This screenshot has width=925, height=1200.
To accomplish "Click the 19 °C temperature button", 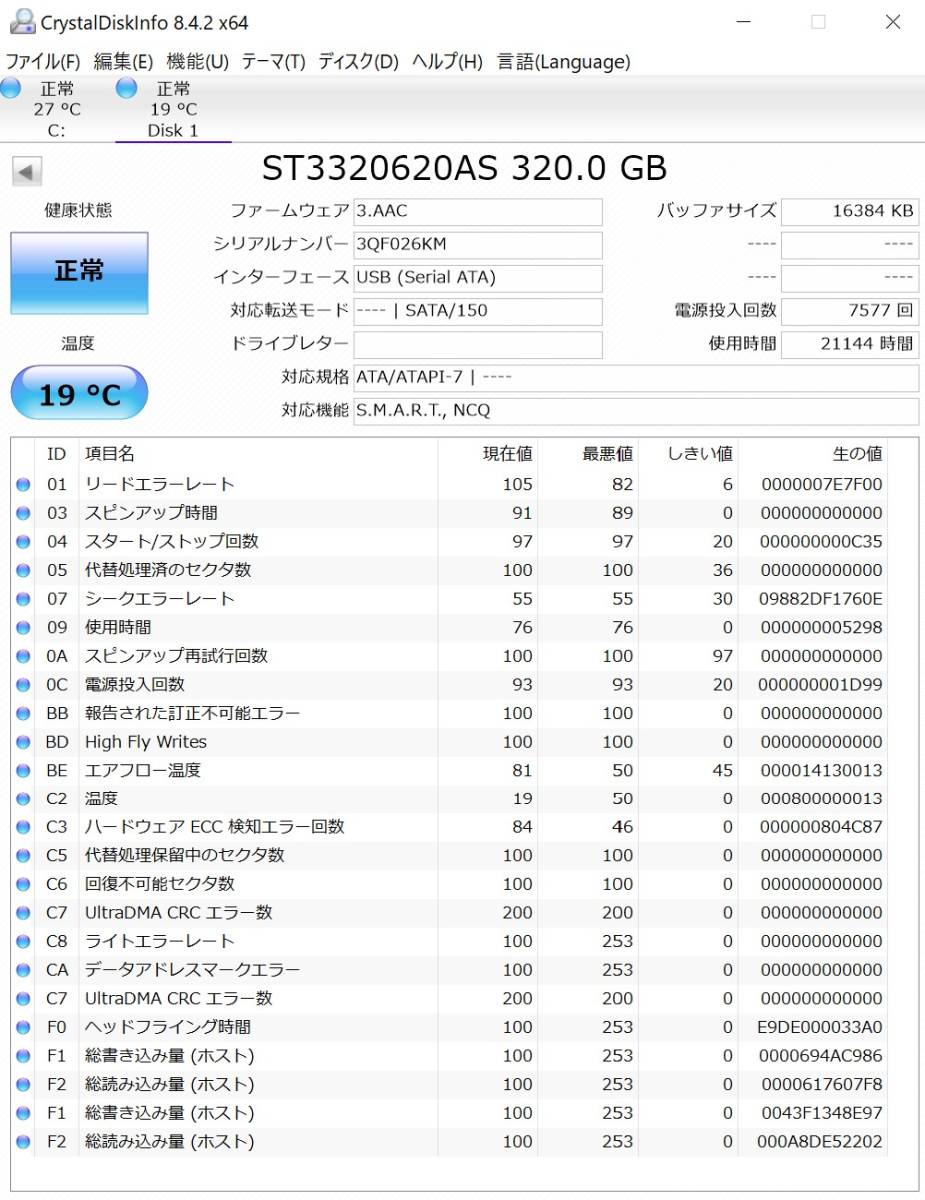I will click(79, 394).
